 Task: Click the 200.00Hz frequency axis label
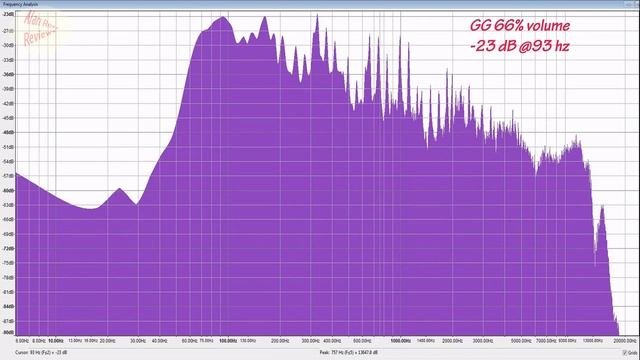(x=280, y=340)
